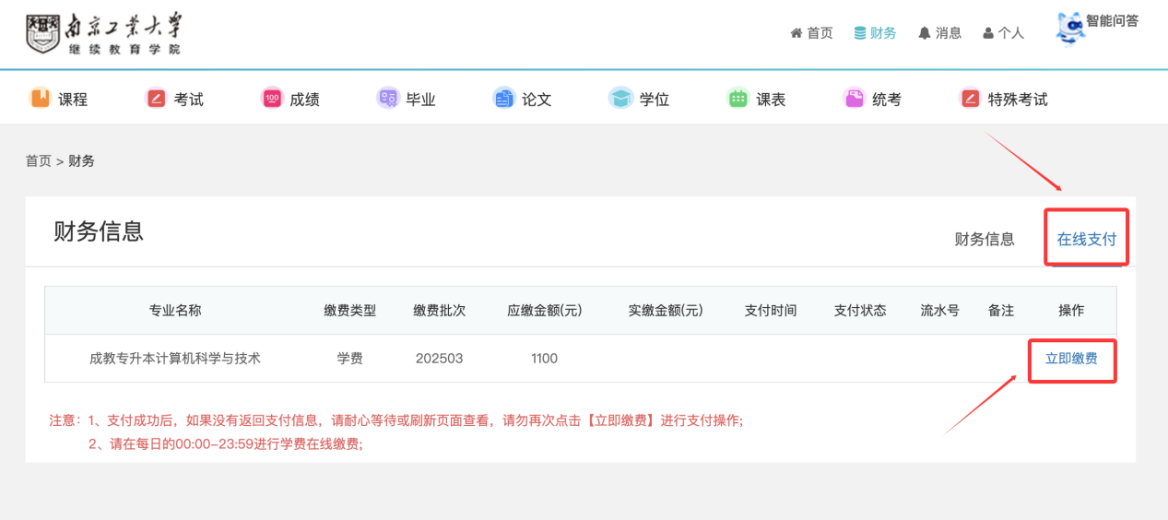Viewport: 1168px width, 520px height.
Task: Click the 特殊考试 red pencil icon
Action: coord(970,98)
